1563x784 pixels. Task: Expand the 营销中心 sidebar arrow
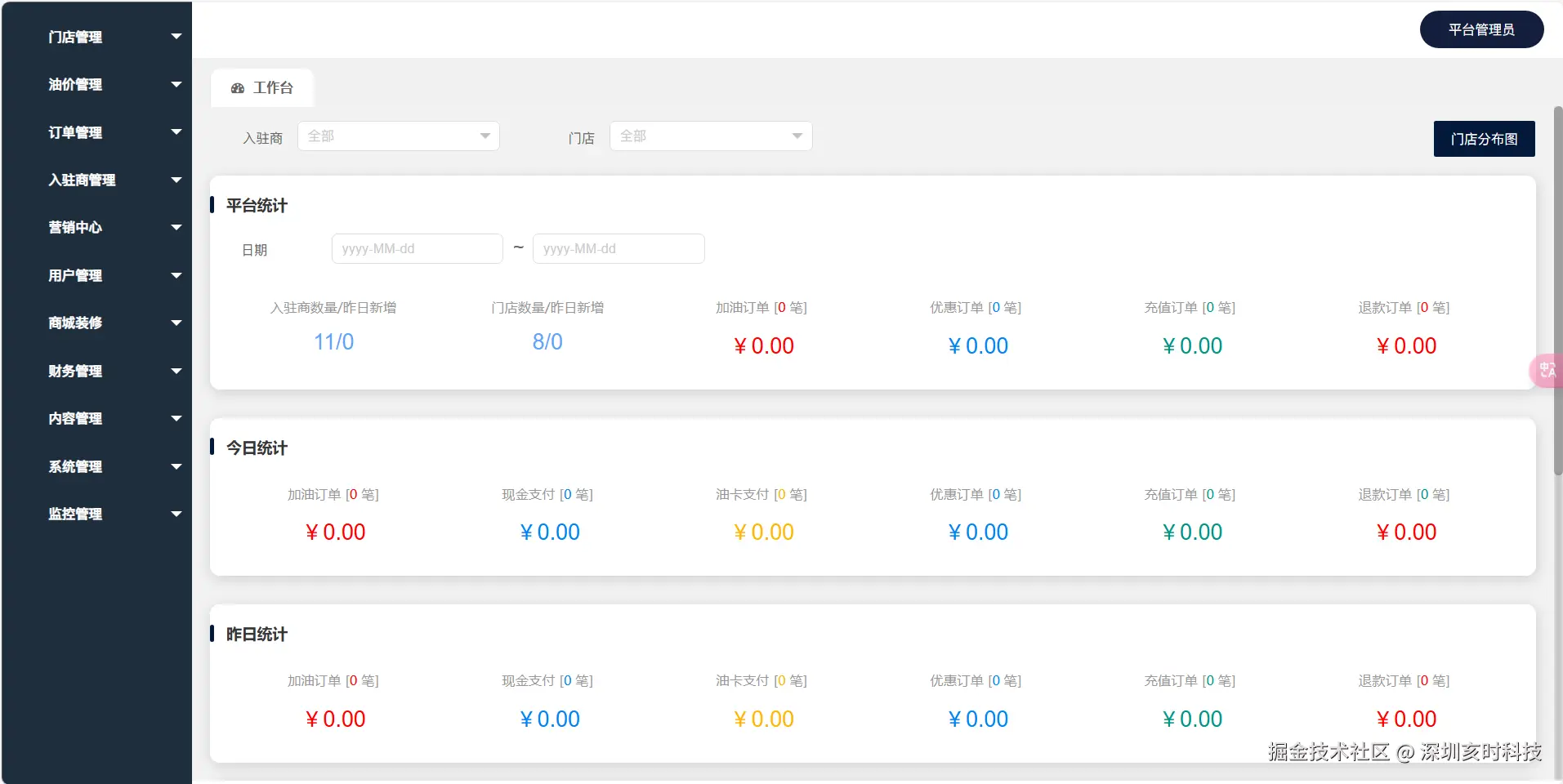(176, 227)
